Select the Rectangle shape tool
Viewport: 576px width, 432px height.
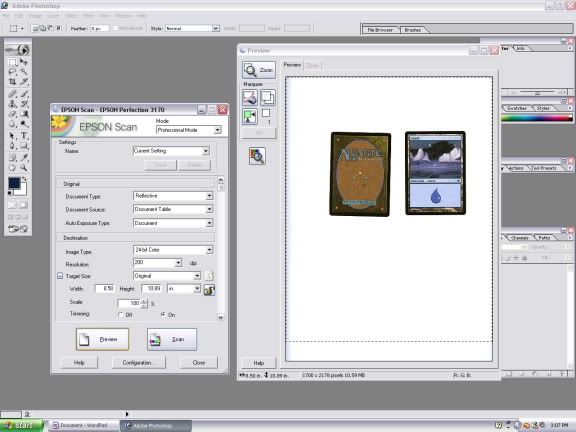tap(24, 146)
